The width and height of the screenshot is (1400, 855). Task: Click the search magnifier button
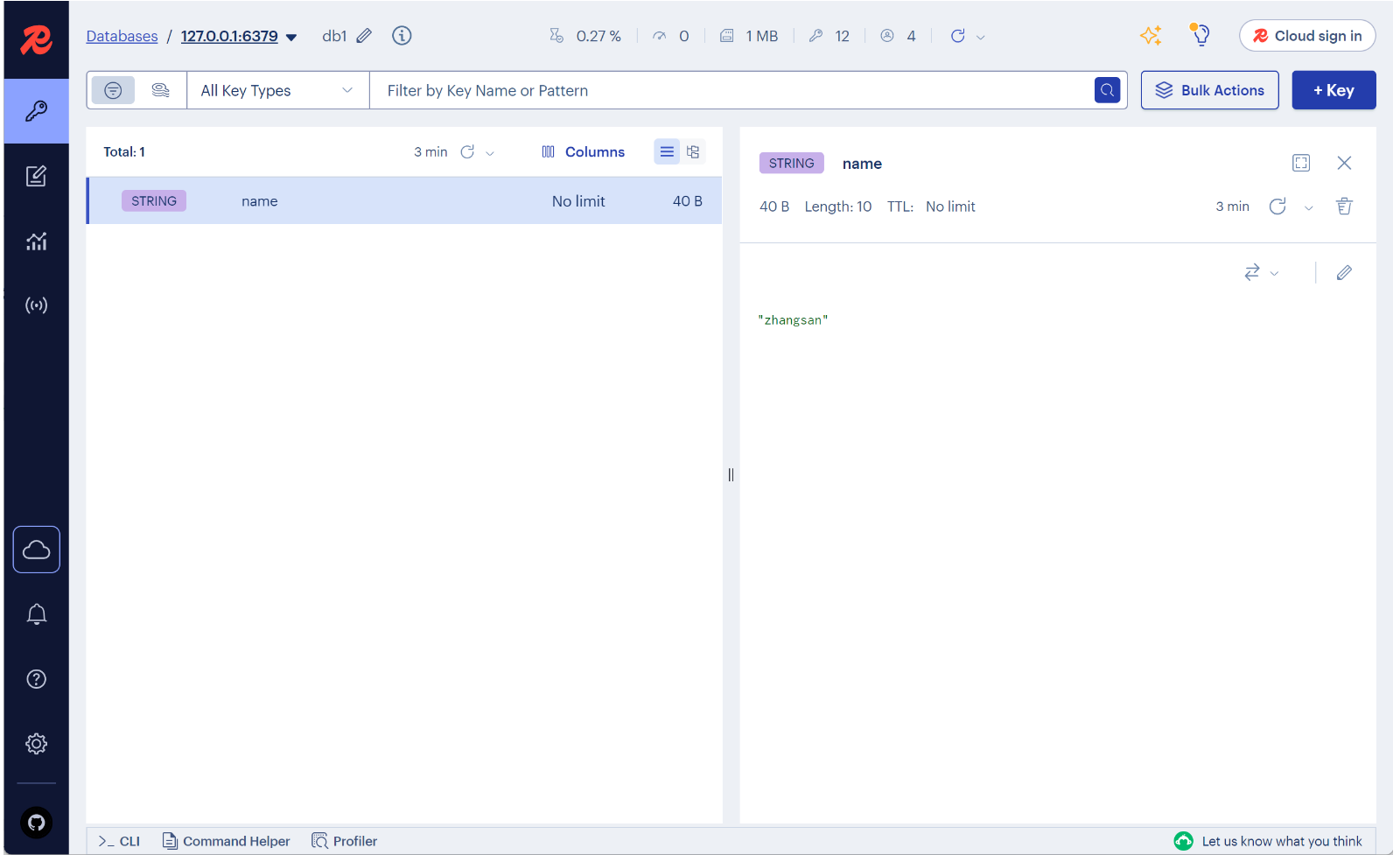[1107, 90]
